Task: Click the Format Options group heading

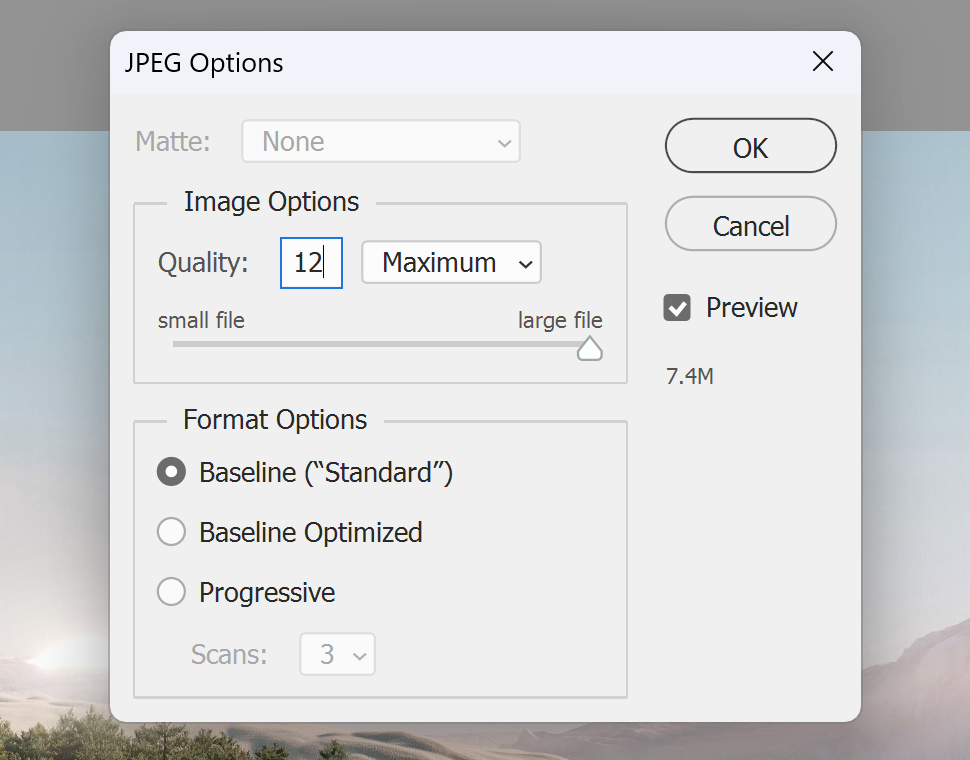Action: click(275, 420)
